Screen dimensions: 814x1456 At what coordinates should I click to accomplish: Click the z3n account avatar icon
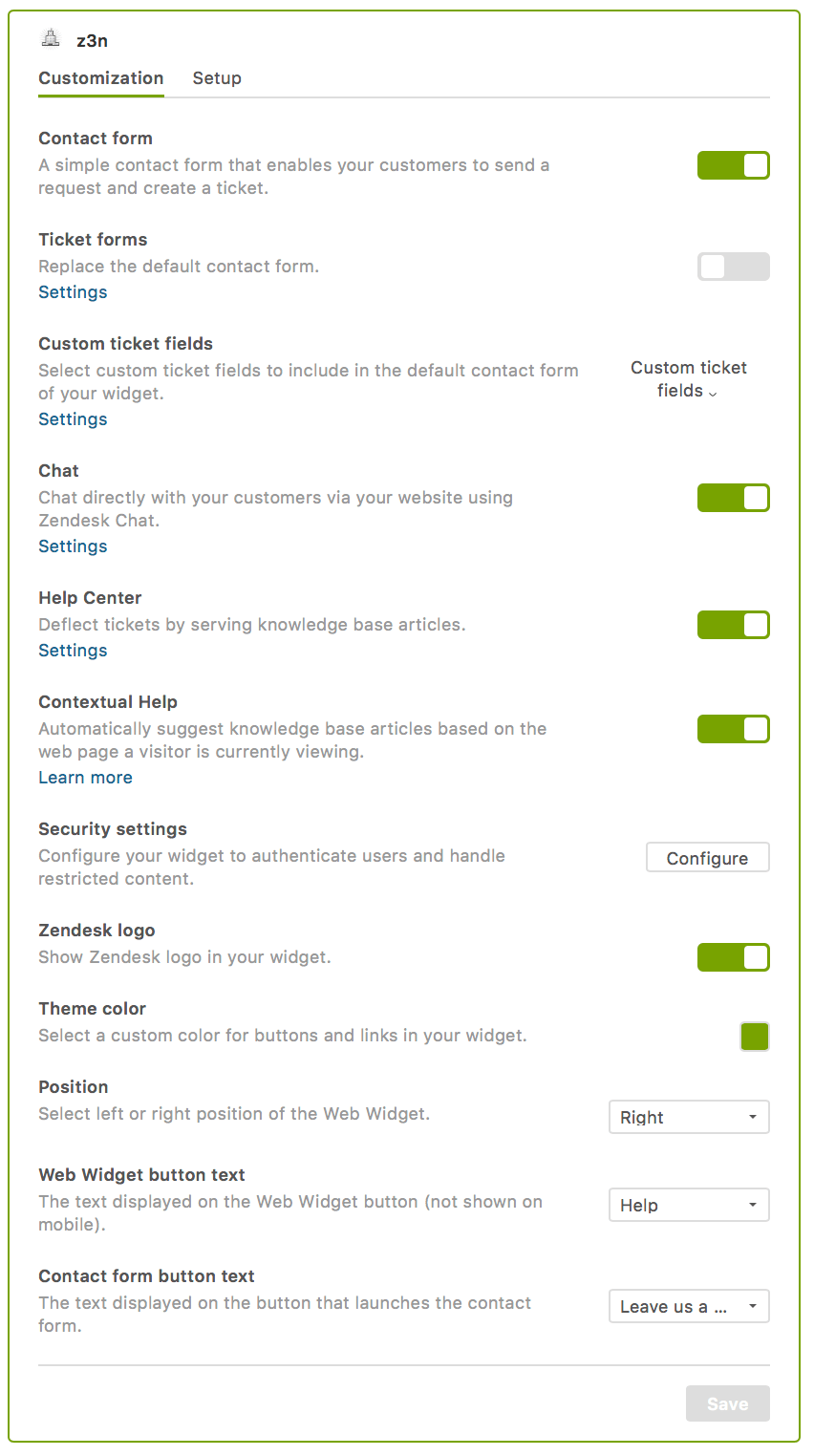(x=50, y=40)
